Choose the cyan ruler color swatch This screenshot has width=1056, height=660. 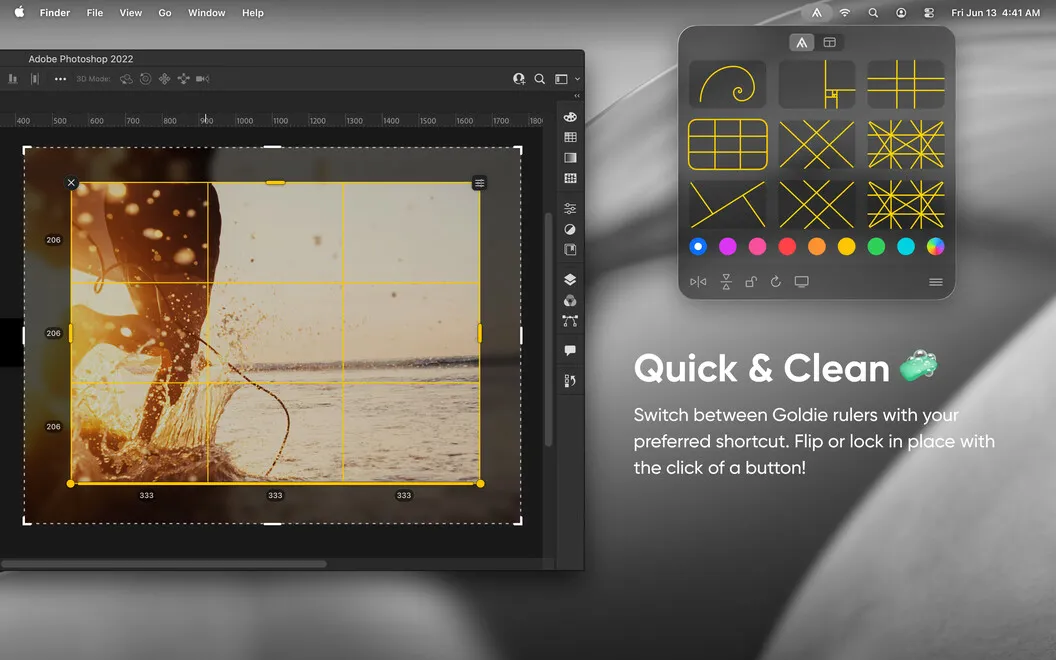906,246
